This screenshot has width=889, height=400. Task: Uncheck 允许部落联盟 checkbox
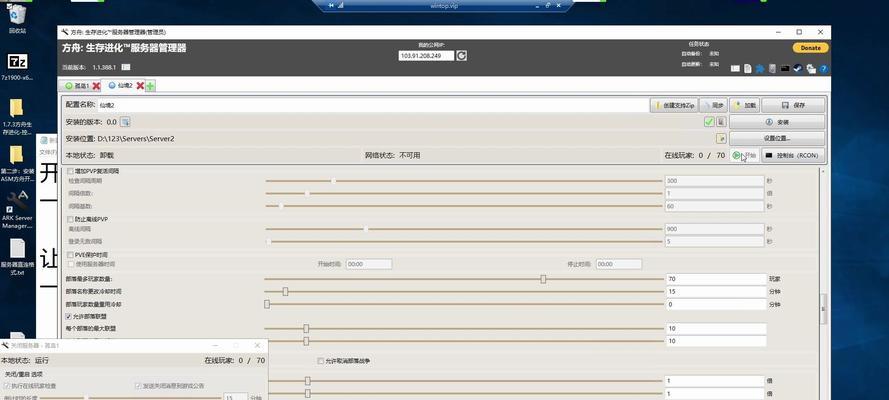(69, 316)
